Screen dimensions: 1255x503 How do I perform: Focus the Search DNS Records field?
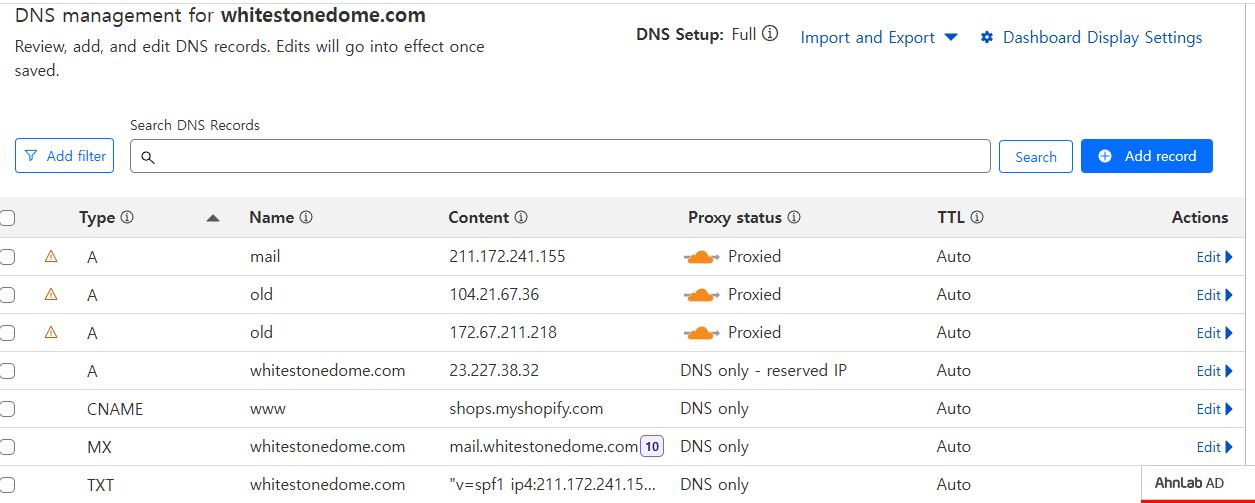pyautogui.click(x=560, y=156)
